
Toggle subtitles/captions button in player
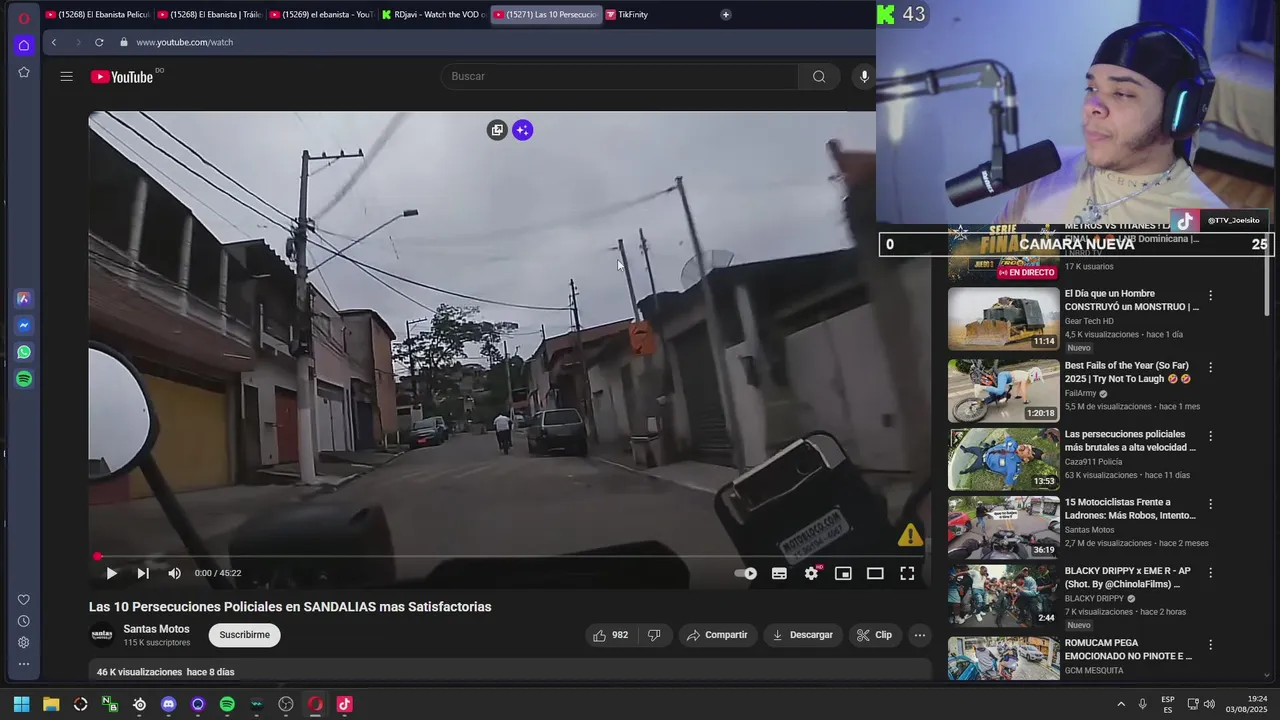click(x=779, y=573)
